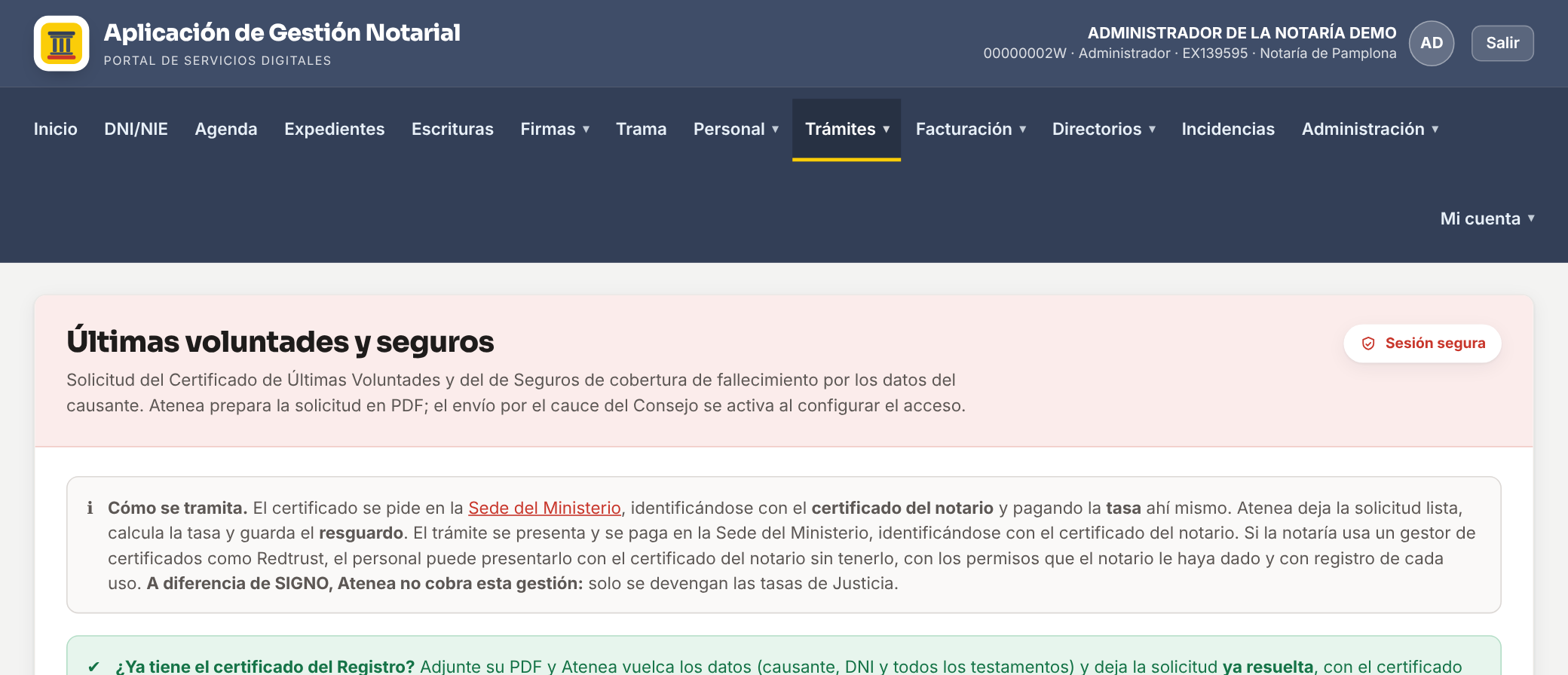Open the Agenda menu item
Screen dimensions: 1568x675
(x=226, y=129)
